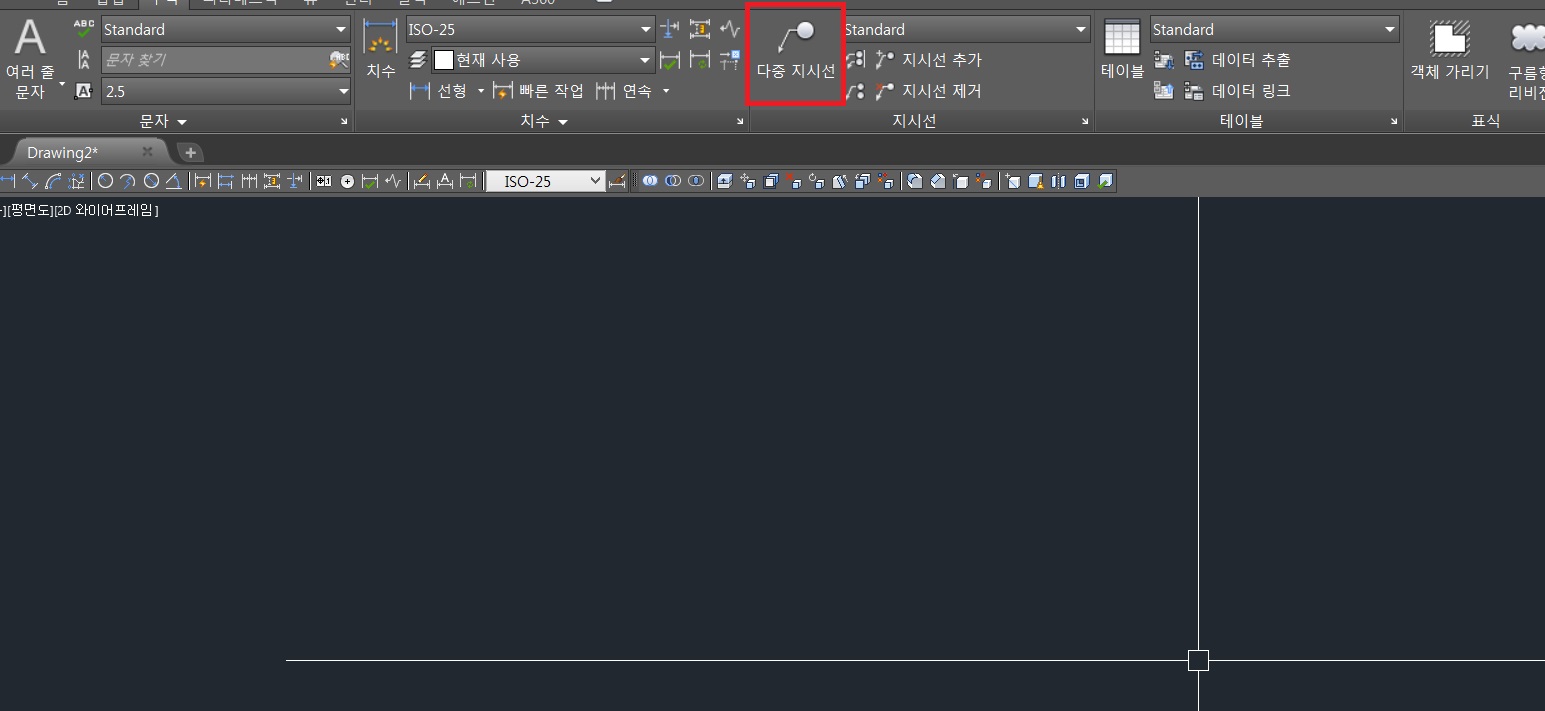Viewport: 1545px width, 711px height.
Task: Open the 지시선 panel dialog launcher arrow
Action: click(x=1085, y=121)
